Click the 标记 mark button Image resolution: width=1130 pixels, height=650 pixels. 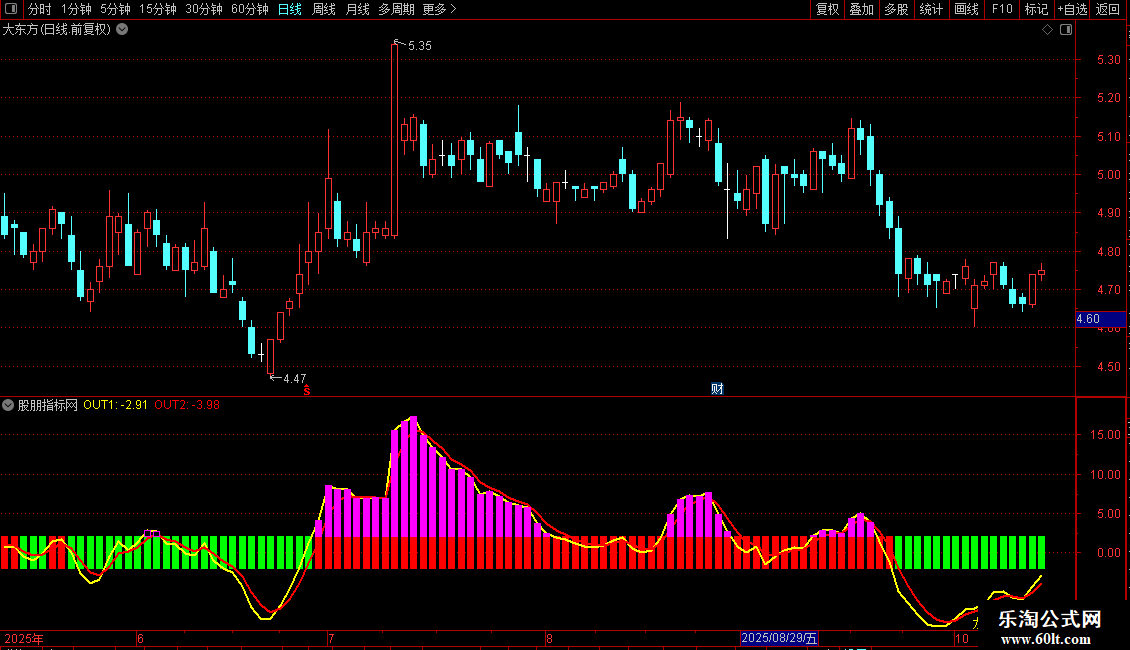tap(1036, 9)
